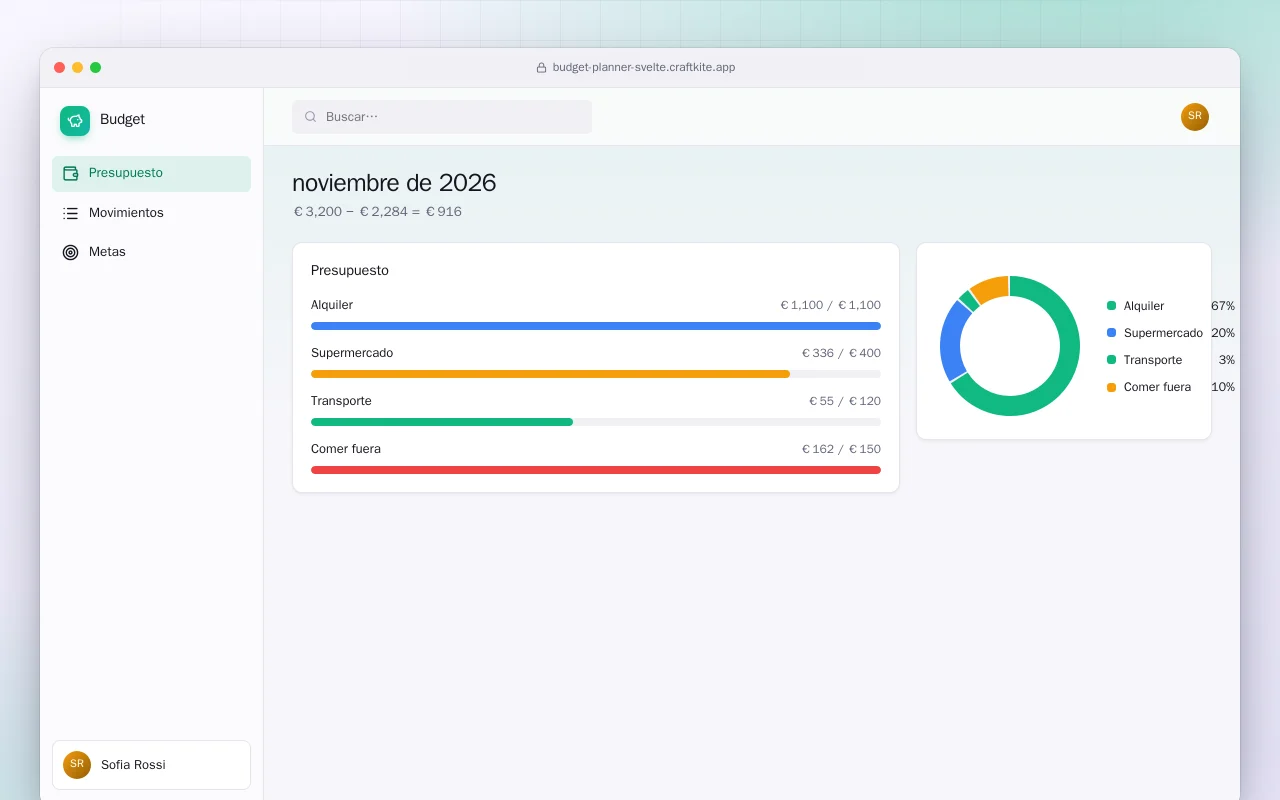The image size is (1280, 800).
Task: Click the green Alquiler legend swatch
Action: (x=1111, y=306)
